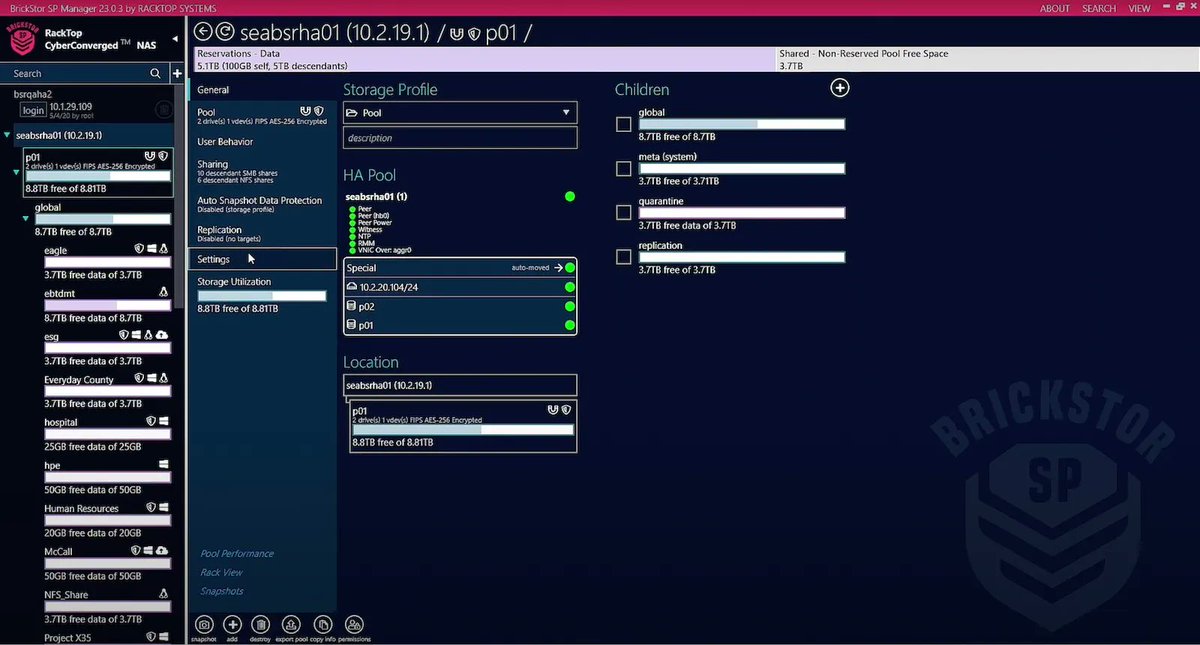The image size is (1200, 645).
Task: Check the global child checkbox
Action: click(x=624, y=124)
